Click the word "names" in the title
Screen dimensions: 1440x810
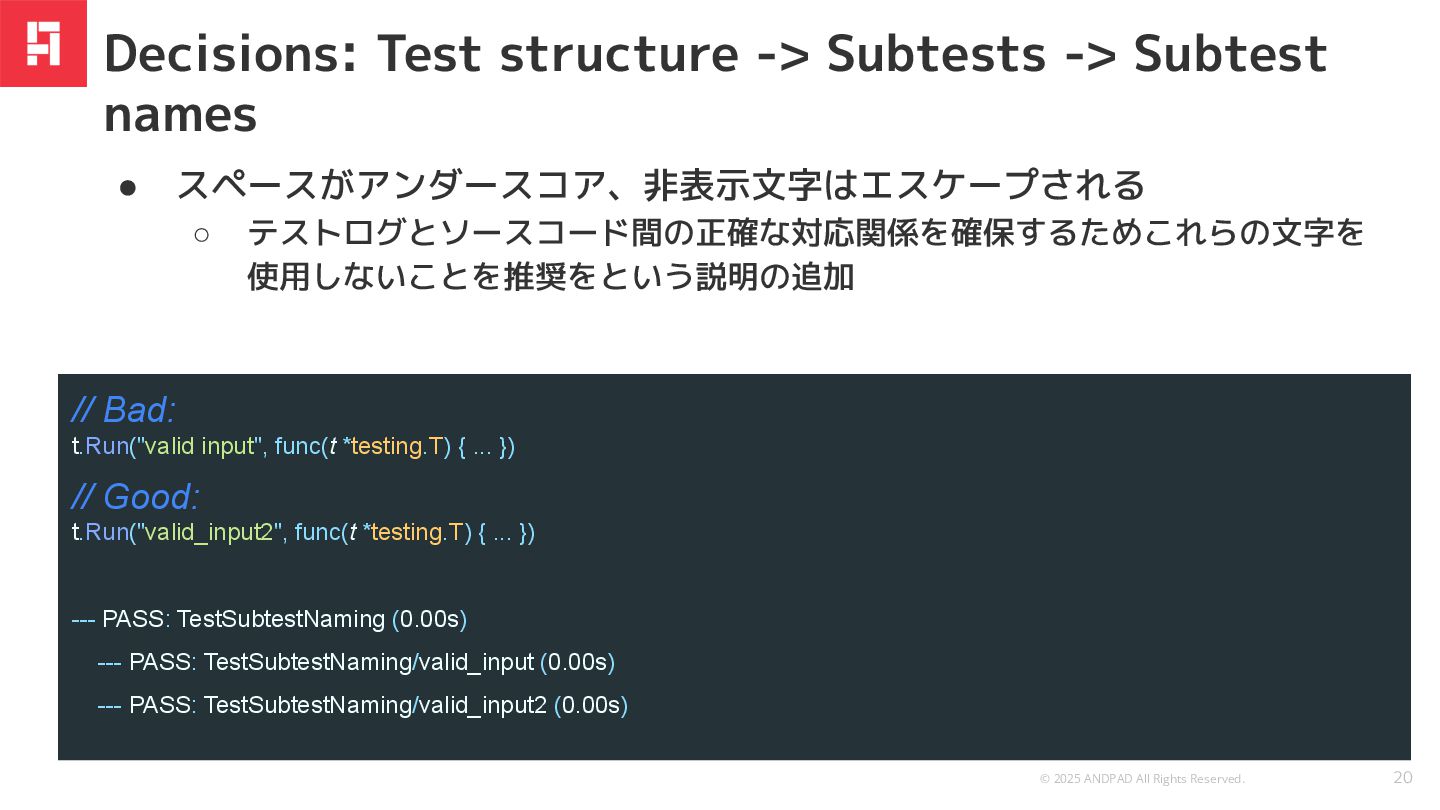point(180,115)
